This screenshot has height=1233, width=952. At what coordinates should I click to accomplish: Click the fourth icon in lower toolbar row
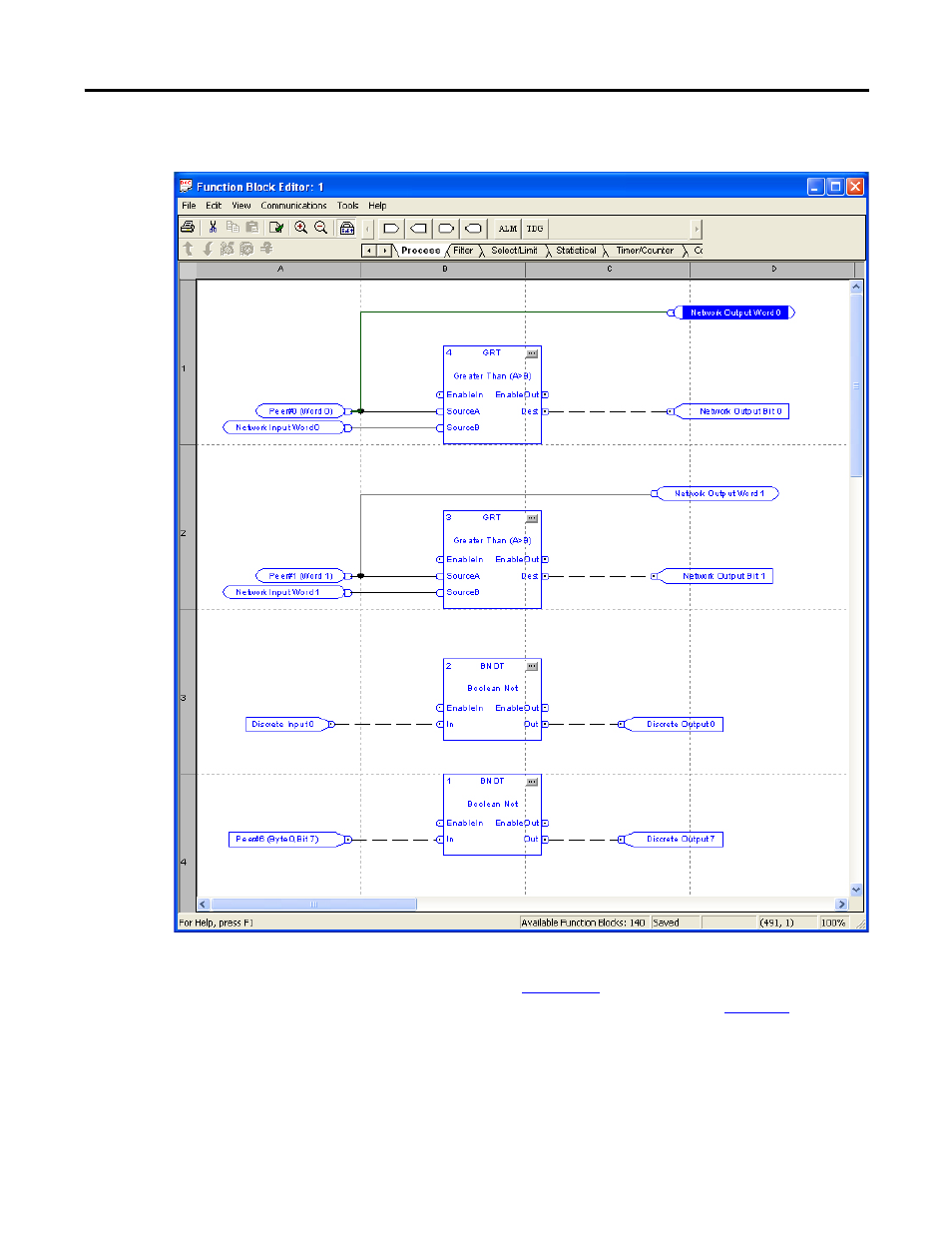tap(246, 249)
